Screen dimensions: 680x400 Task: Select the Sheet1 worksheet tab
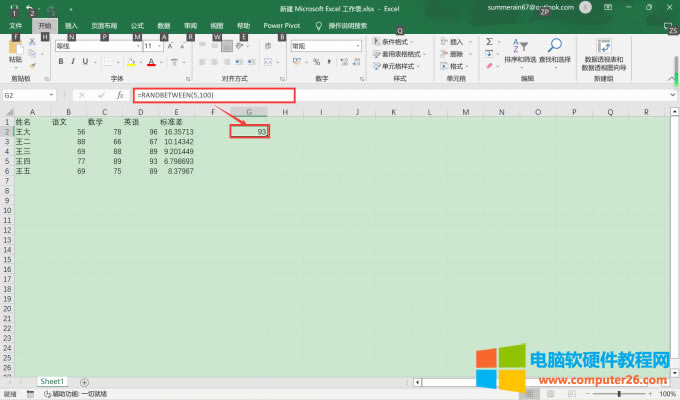(x=52, y=382)
